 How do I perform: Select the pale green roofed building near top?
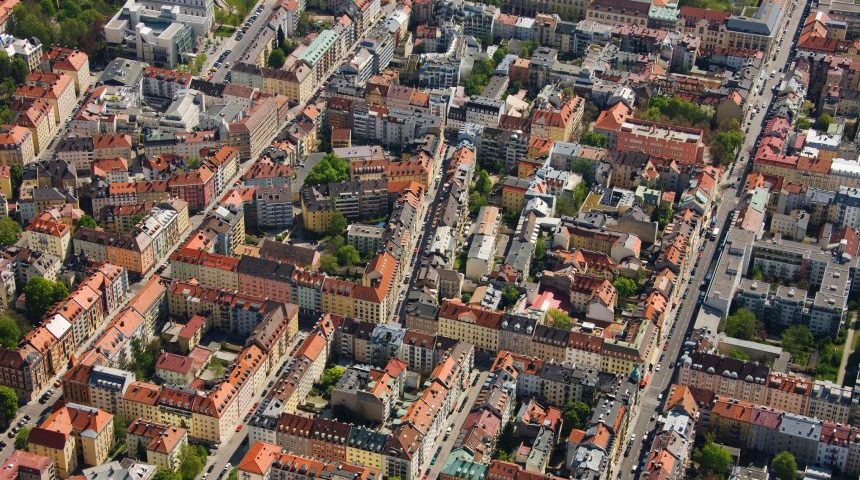point(320,47)
